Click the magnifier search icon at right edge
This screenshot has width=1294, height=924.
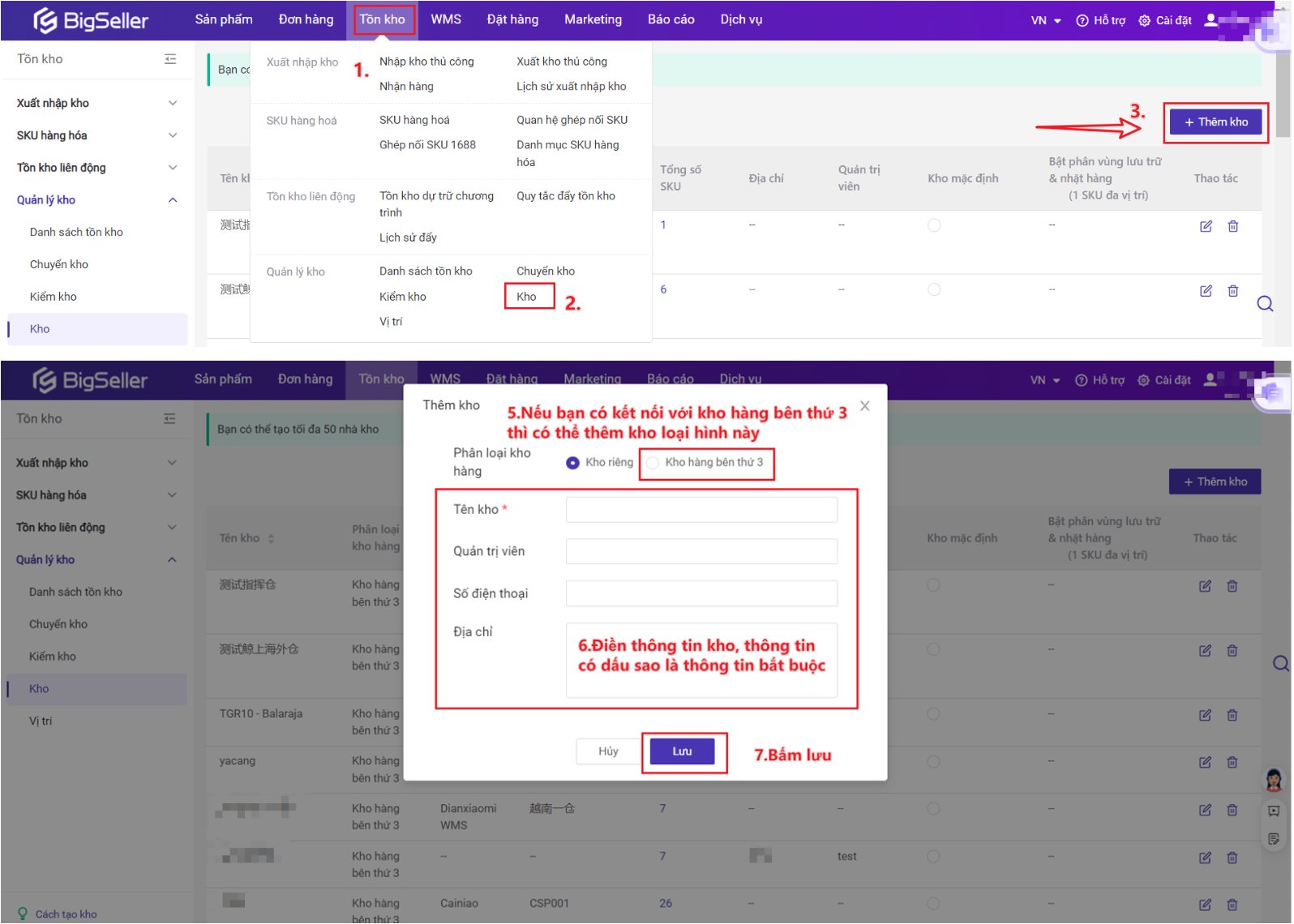point(1264,304)
